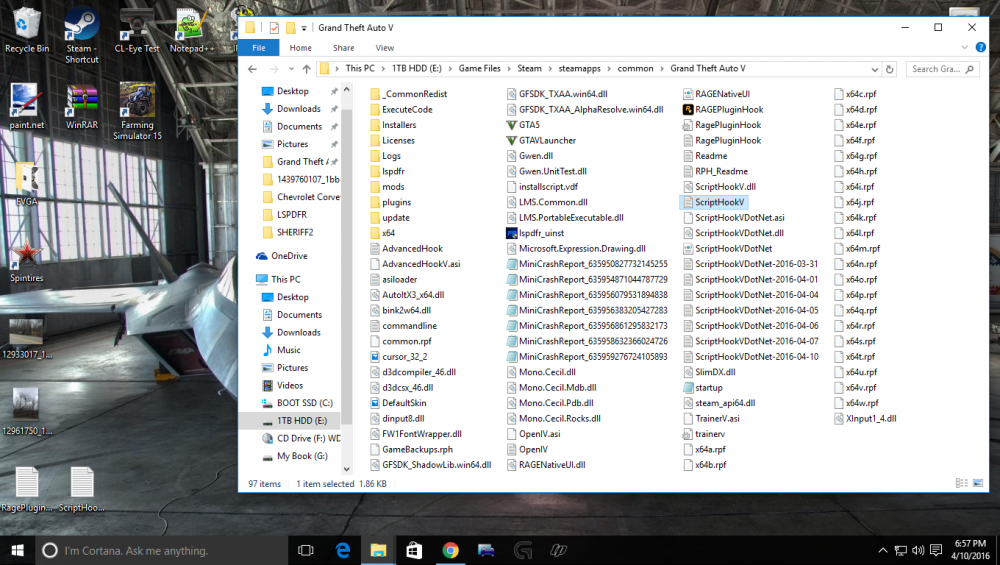Click 1TB HDD (E:) breadcrumb segment
Image resolution: width=1000 pixels, height=565 pixels.
click(x=416, y=69)
